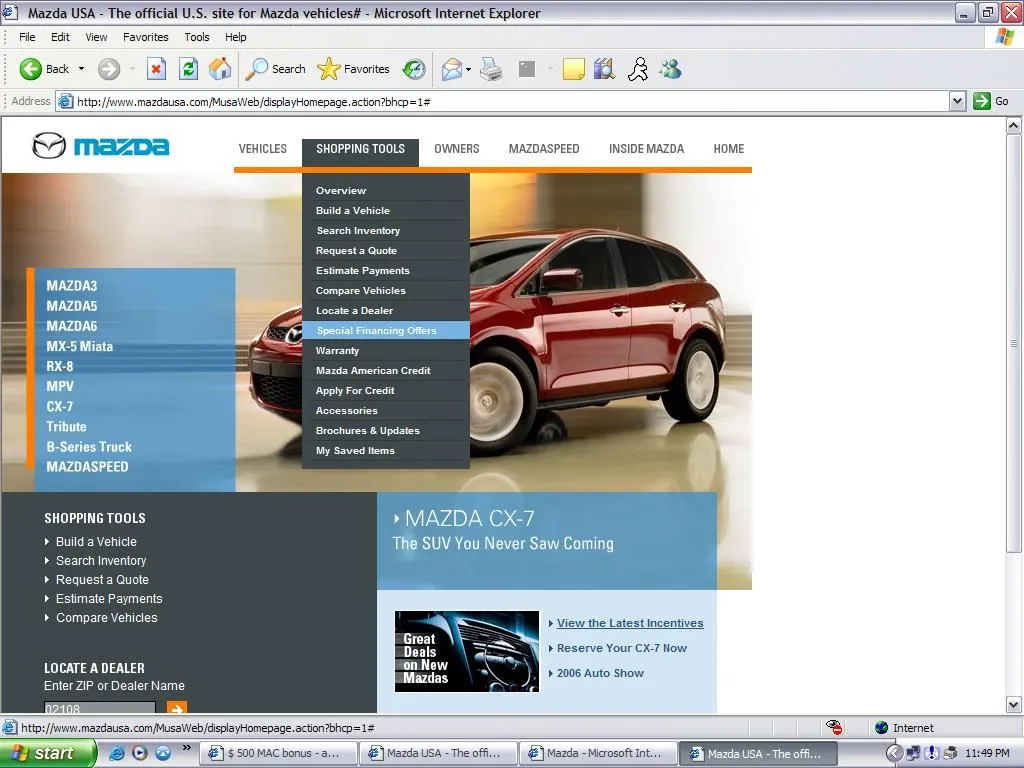Click the Refresh page icon

(188, 69)
